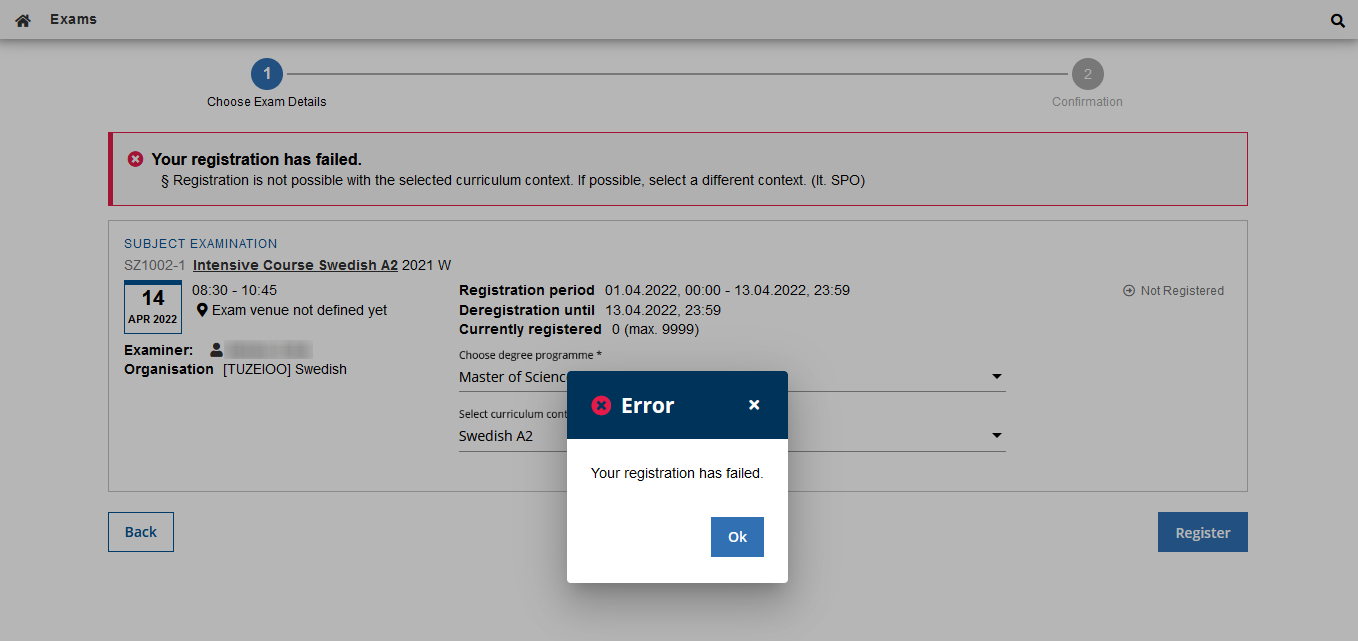Click the Register button
Viewport: 1358px width, 641px height.
coord(1202,532)
